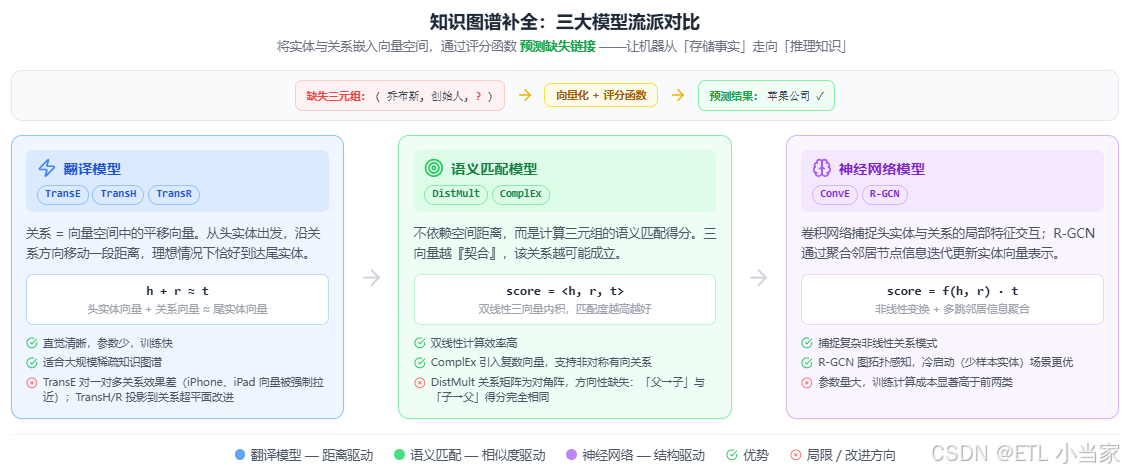
Task: Click the blue legend dot for 翻译模型
Action: (240, 455)
